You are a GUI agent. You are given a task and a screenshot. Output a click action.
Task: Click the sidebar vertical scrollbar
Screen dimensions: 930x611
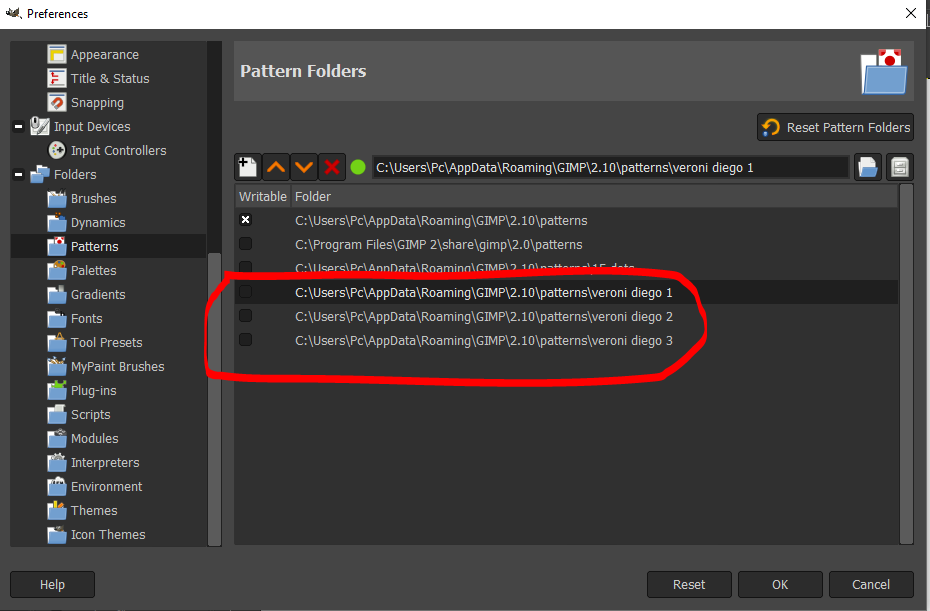[214, 399]
